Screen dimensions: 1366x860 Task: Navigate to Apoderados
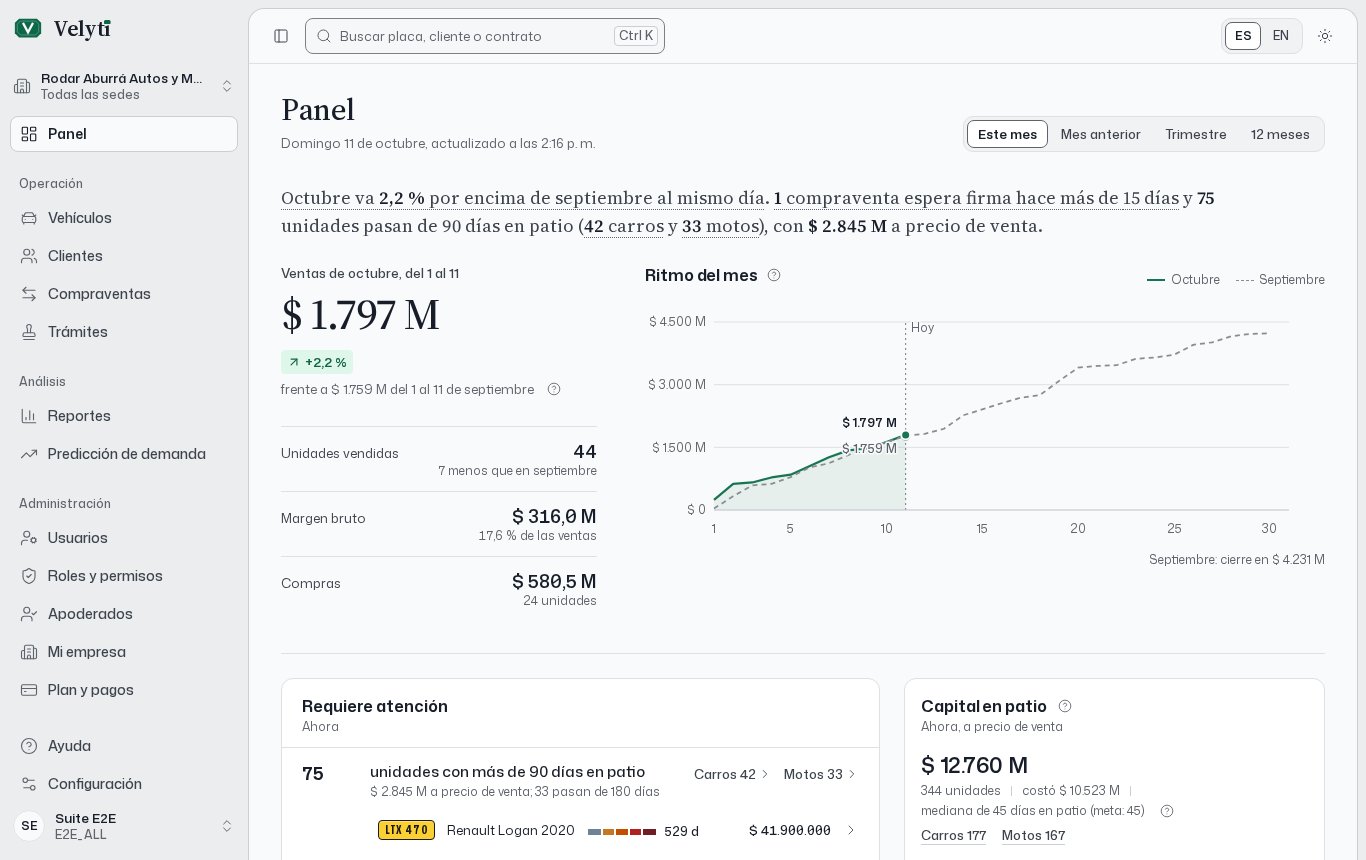124,614
